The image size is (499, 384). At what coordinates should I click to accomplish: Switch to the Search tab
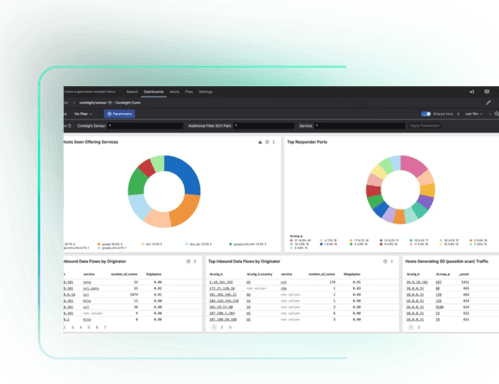[x=132, y=92]
